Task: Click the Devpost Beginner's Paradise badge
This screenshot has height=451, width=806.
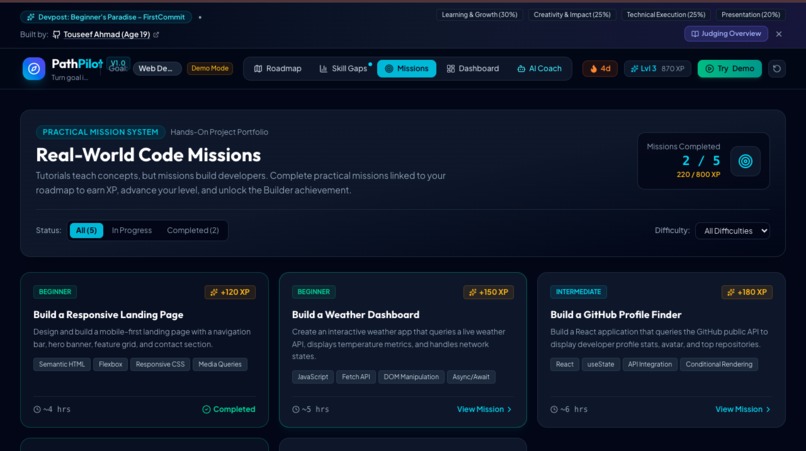Action: (106, 17)
